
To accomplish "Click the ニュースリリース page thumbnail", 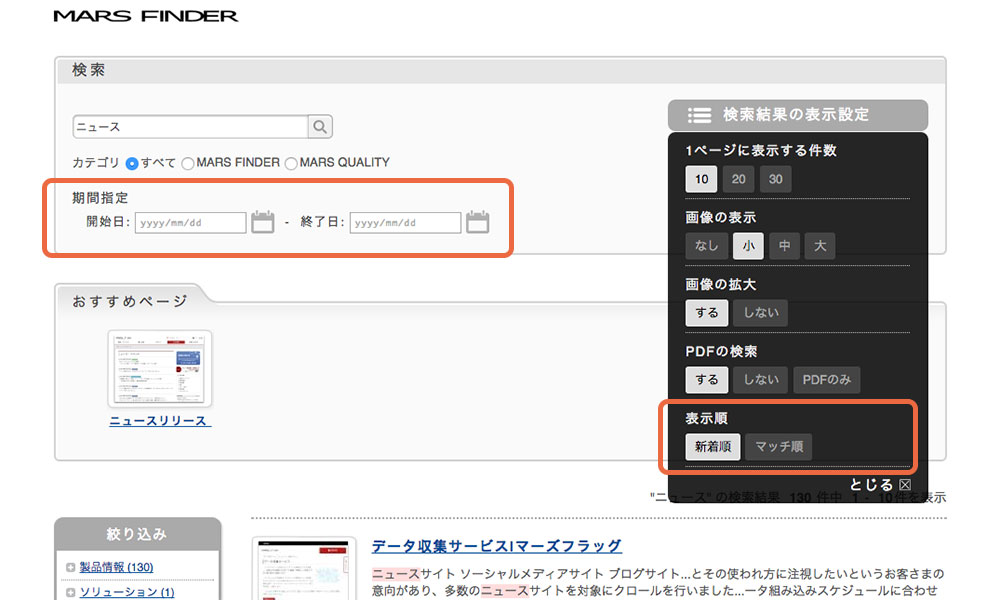I will 159,369.
